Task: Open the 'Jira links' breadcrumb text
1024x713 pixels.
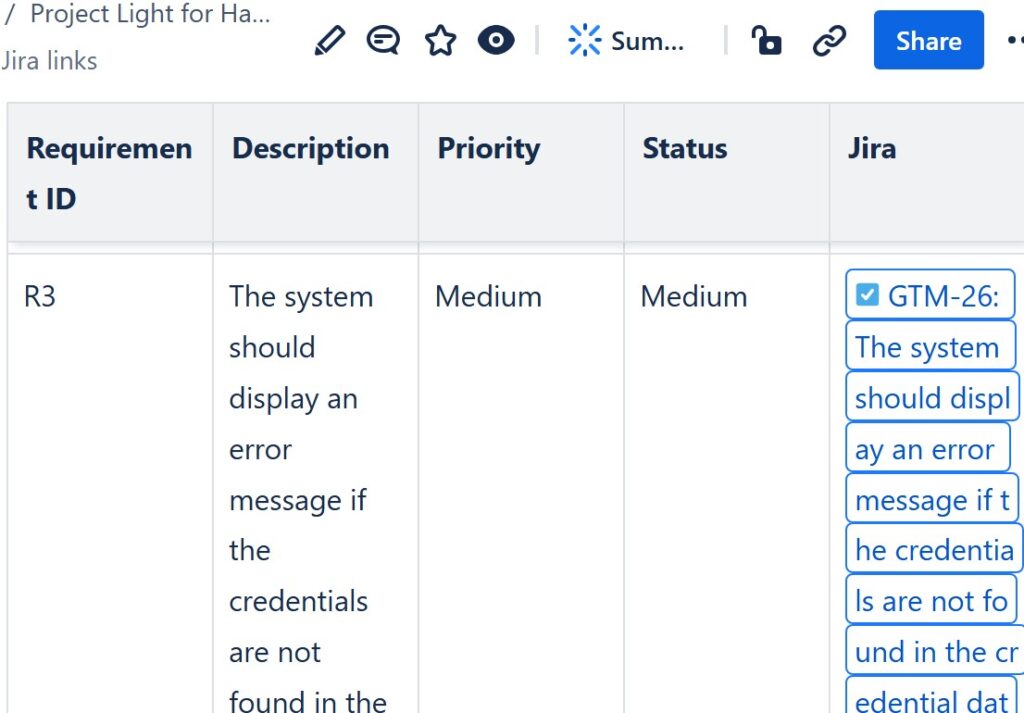Action: pos(49,61)
